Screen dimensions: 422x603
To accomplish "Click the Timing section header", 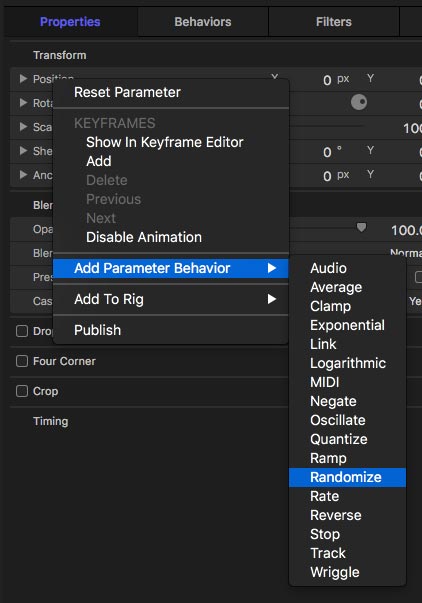I will pyautogui.click(x=50, y=421).
